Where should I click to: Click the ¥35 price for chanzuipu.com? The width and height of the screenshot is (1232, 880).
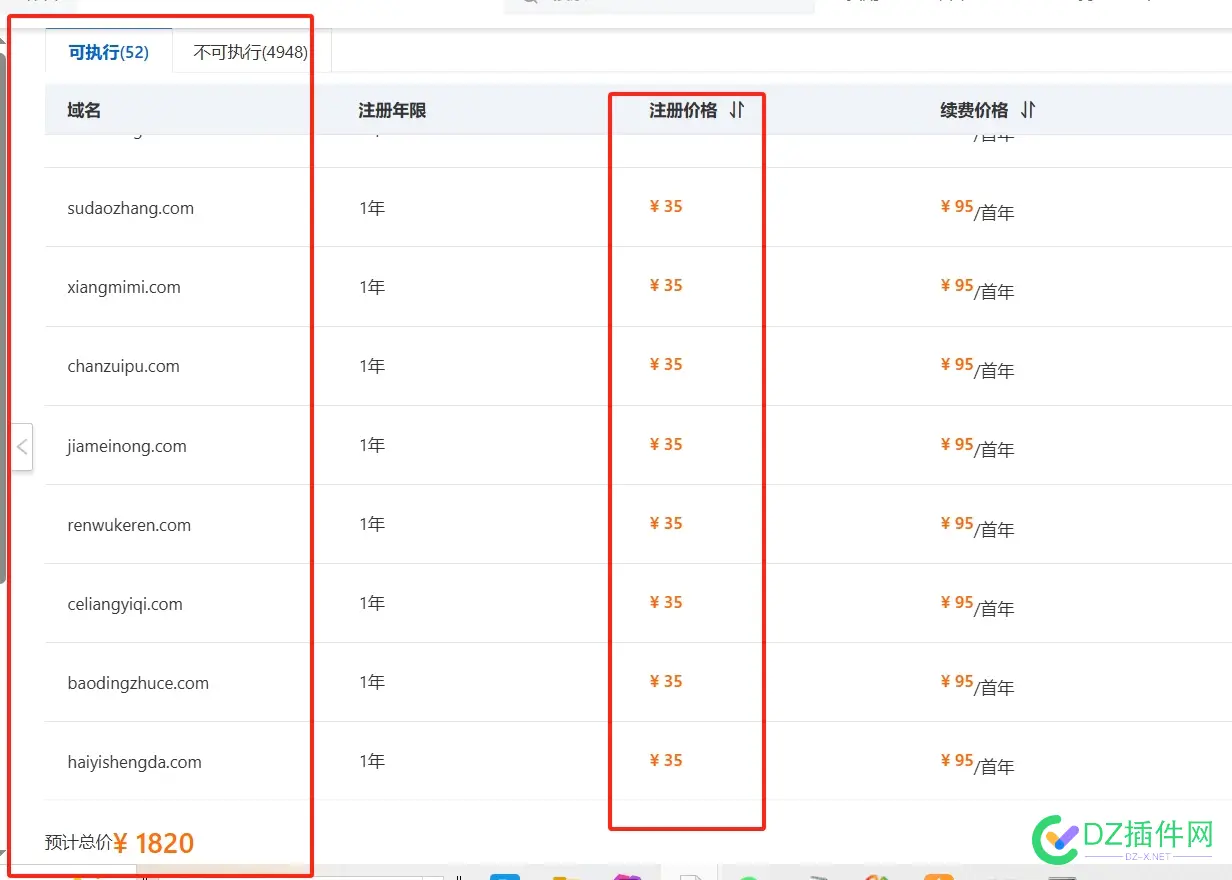(x=666, y=364)
